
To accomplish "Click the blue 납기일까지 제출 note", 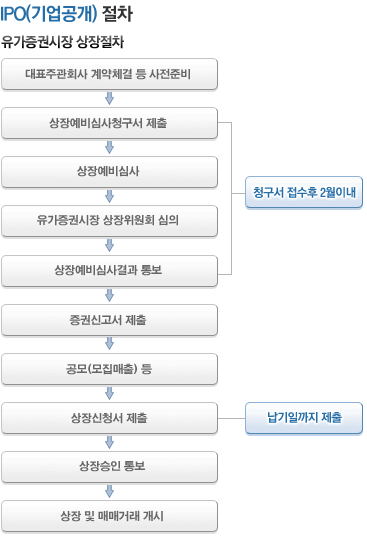I will 304,418.
